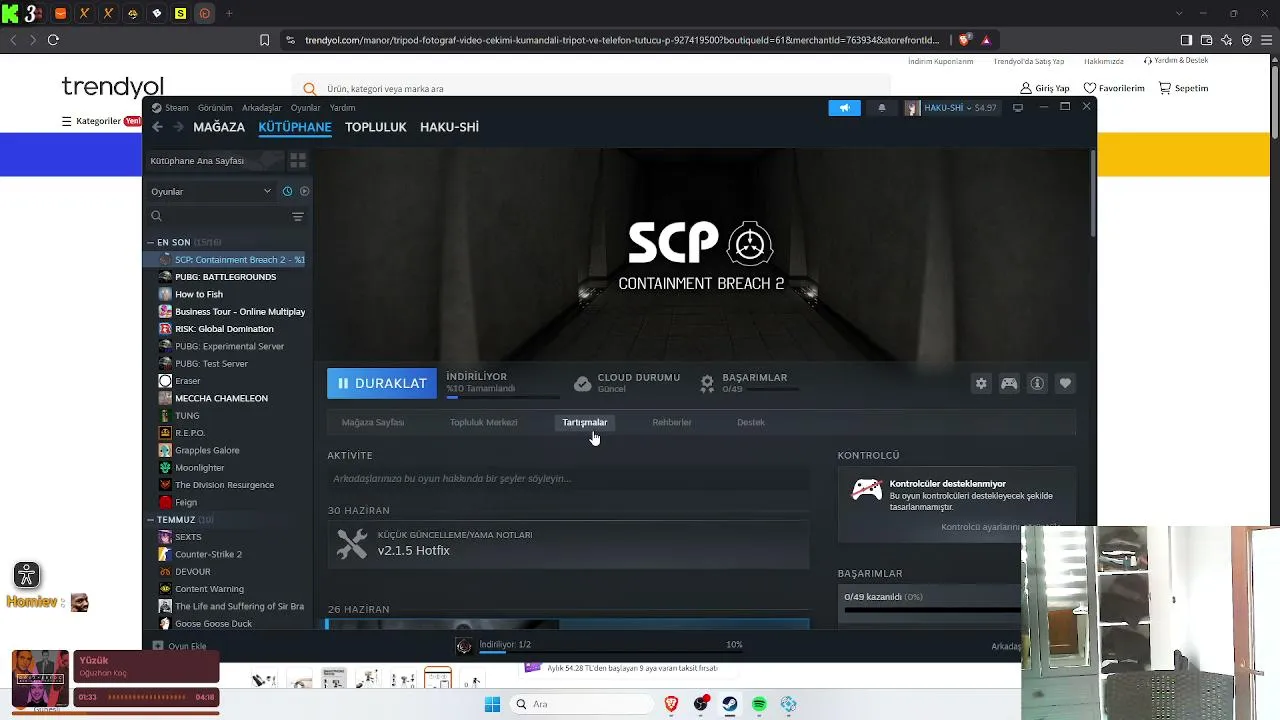The image size is (1280, 720).
Task: Add SCP to favorites with heart icon
Action: pos(1065,383)
